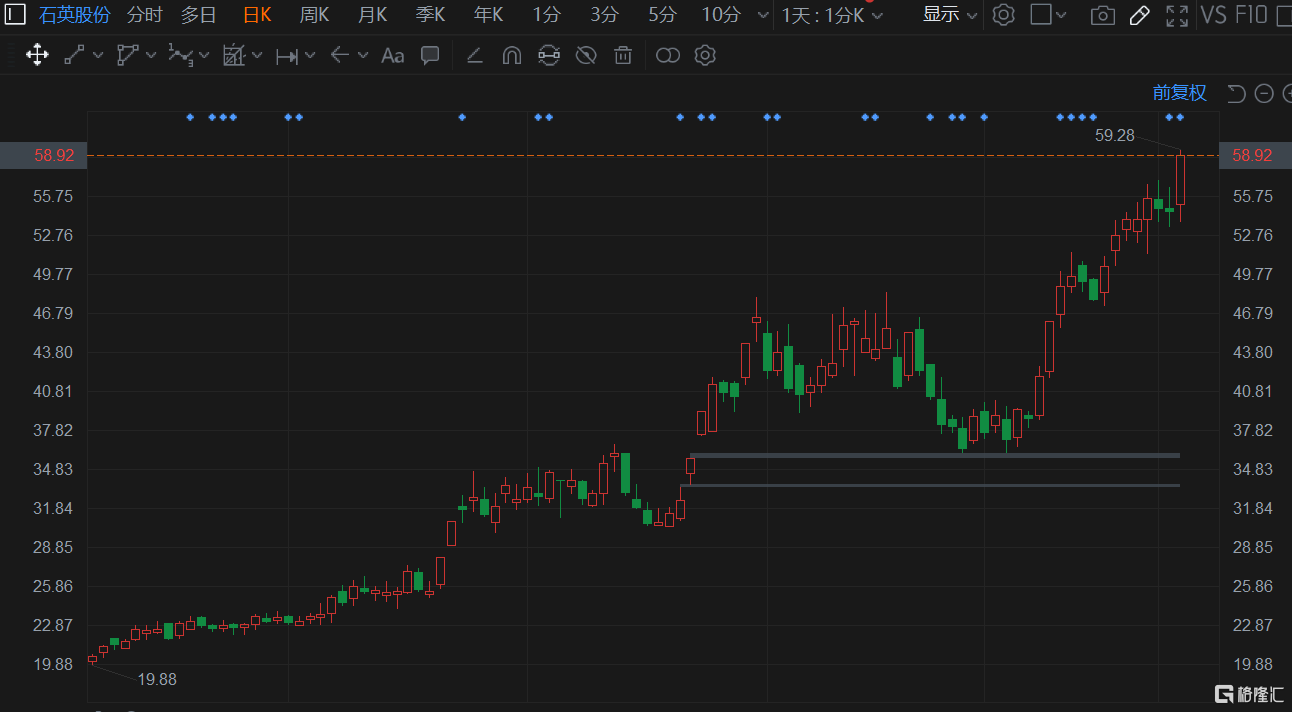The height and width of the screenshot is (712, 1292).
Task: Switch to 季K quarterly tab
Action: [x=430, y=14]
